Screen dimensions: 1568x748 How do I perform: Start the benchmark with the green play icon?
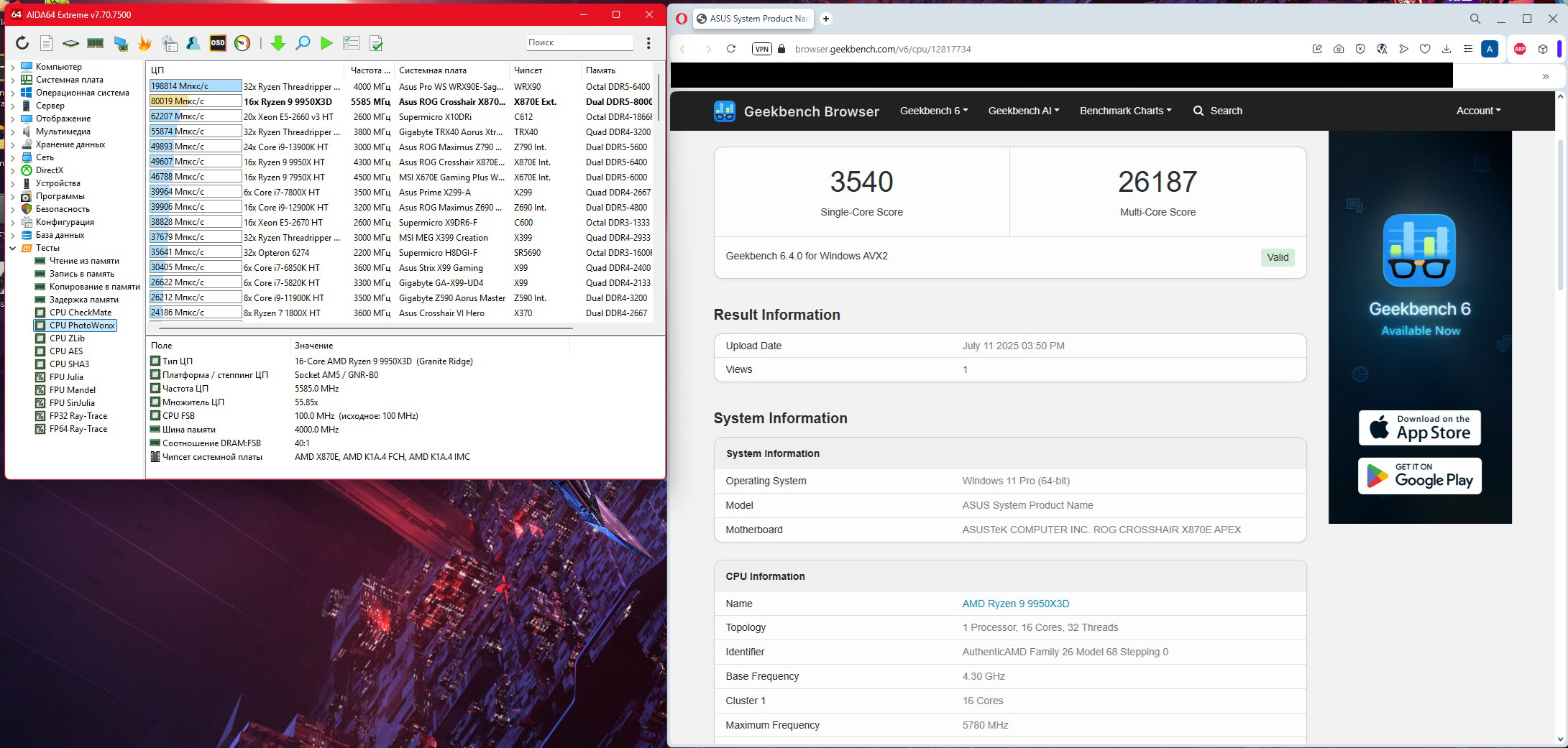(x=326, y=44)
